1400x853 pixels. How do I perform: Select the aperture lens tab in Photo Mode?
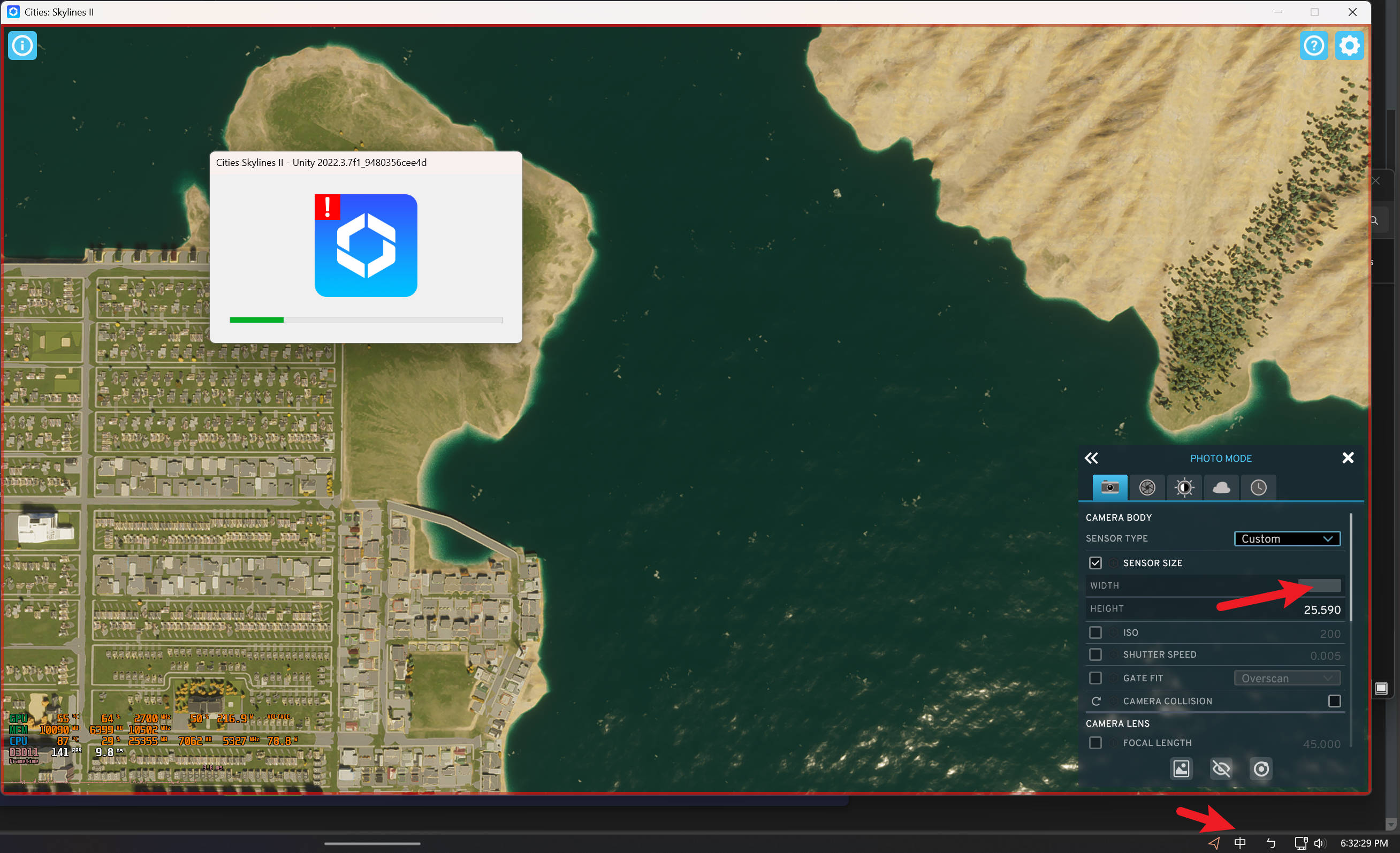[x=1147, y=487]
